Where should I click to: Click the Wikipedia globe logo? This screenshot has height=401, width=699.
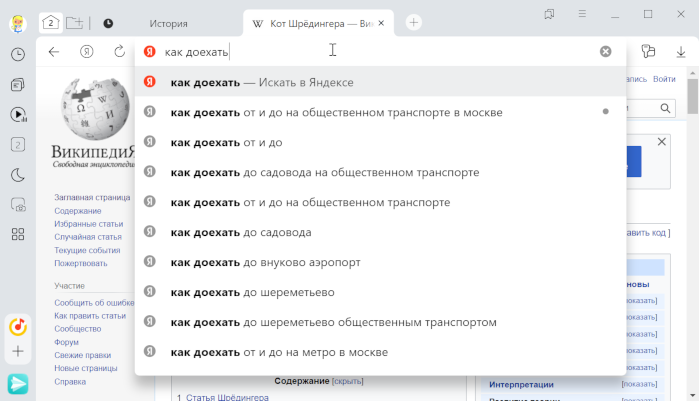click(x=95, y=109)
